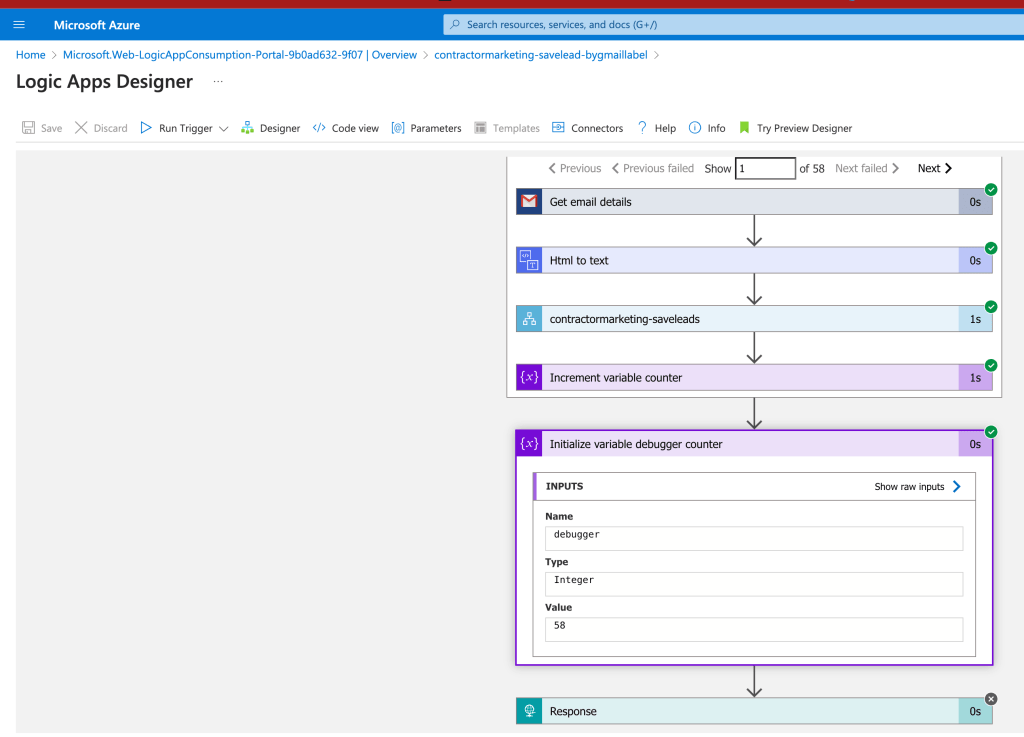Click the iteration number input field

tap(765, 168)
